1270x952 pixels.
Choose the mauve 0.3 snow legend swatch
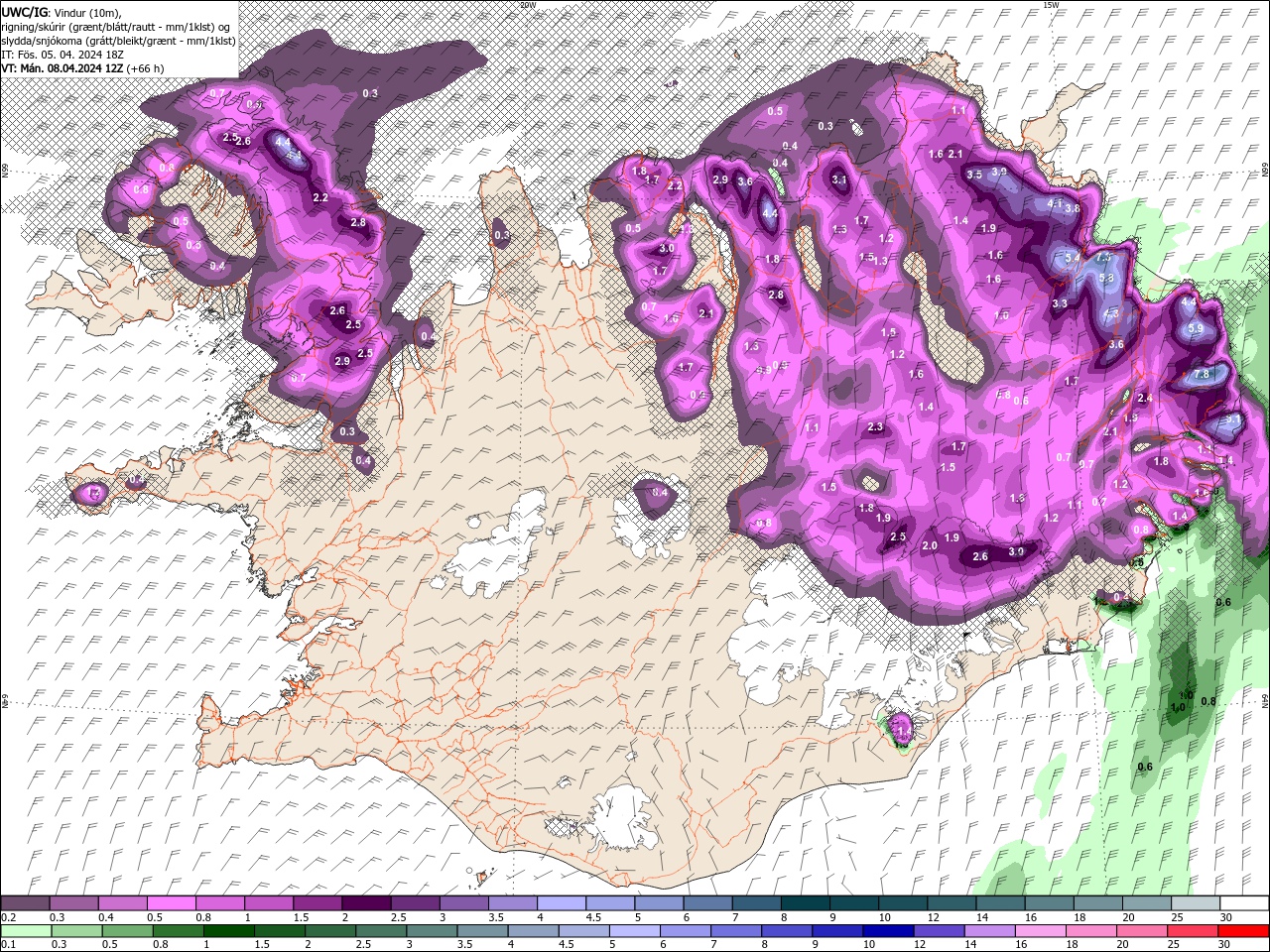click(74, 903)
